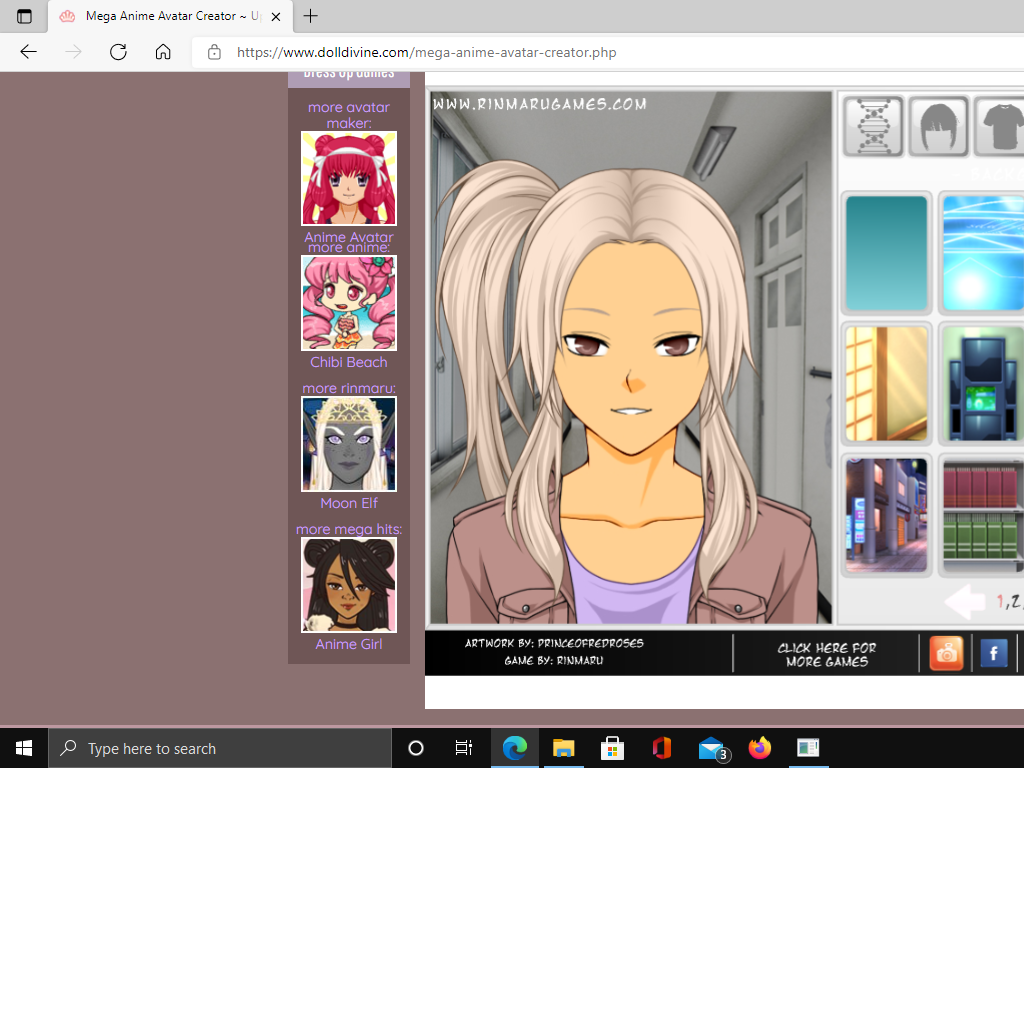Open Microsoft Store from taskbar

pyautogui.click(x=613, y=748)
